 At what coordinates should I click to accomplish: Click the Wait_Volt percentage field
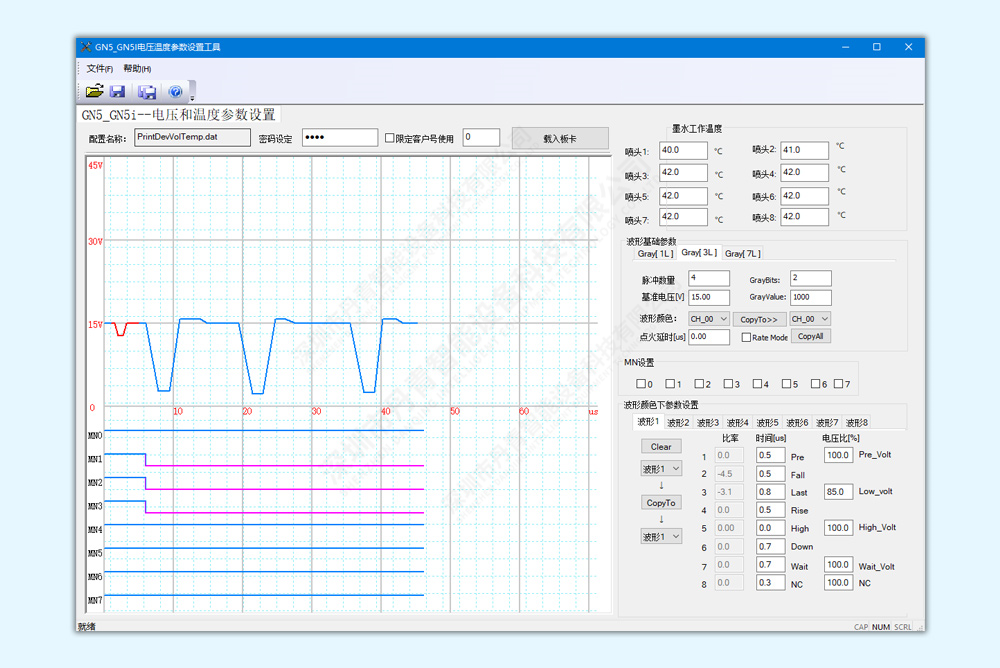tap(838, 565)
